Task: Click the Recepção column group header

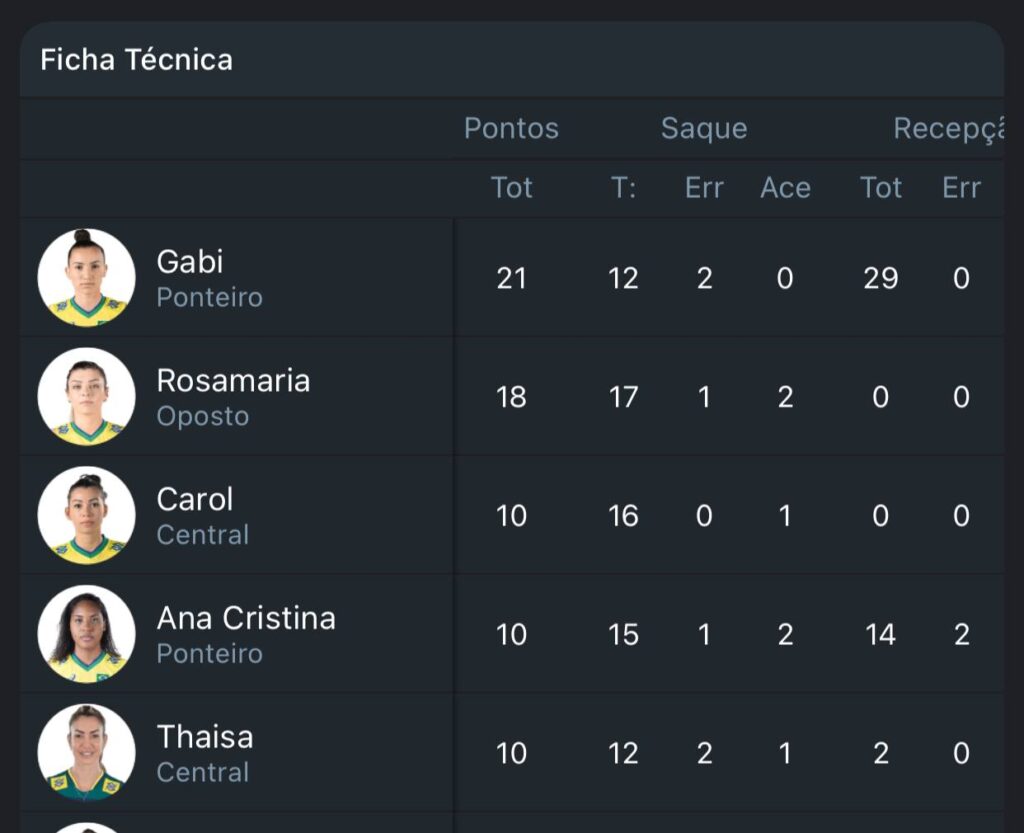Action: pos(948,129)
